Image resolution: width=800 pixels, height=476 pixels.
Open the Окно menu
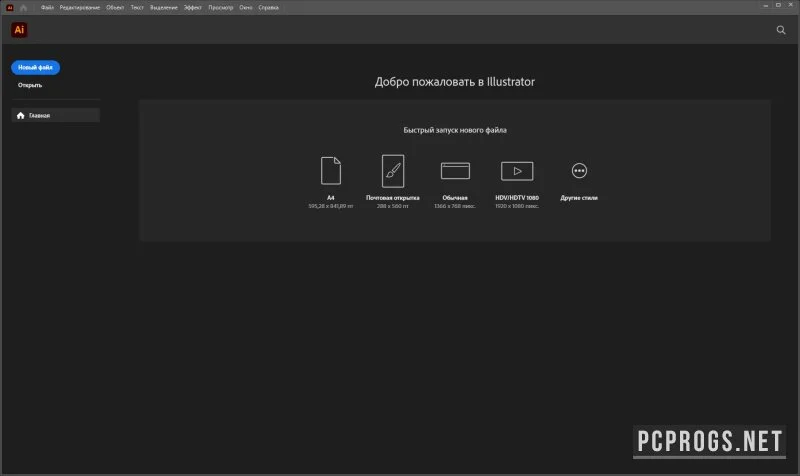(245, 8)
